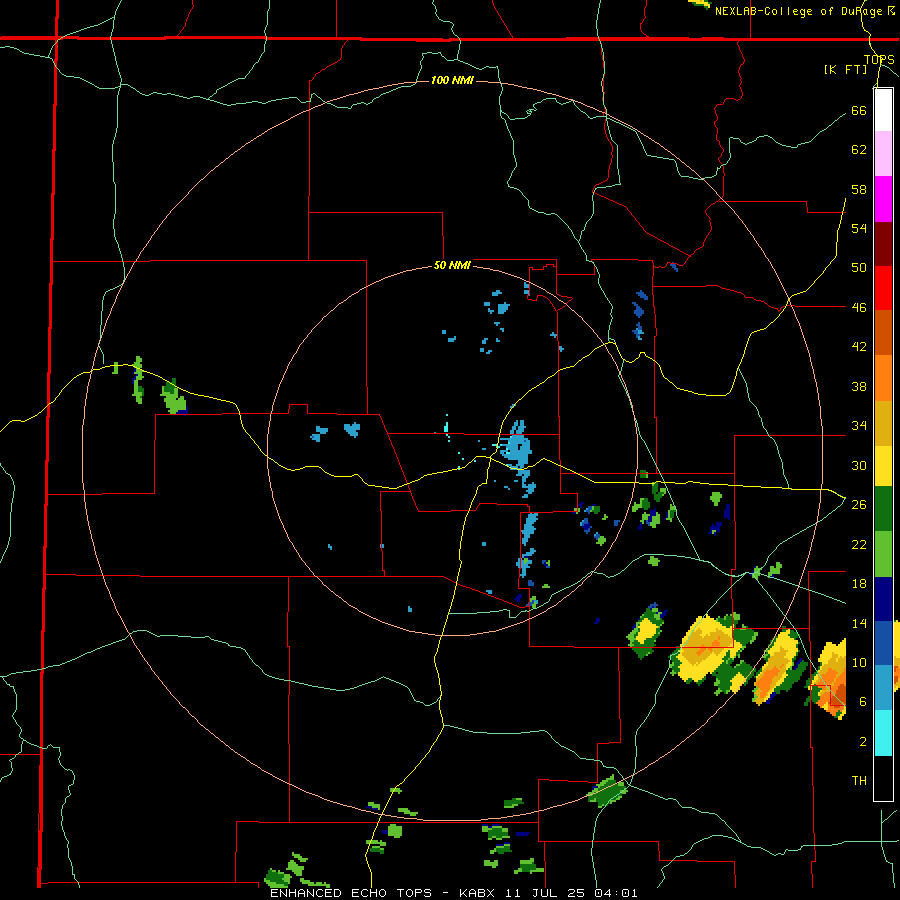
Task: Click the medium blue 14 K FT legend swatch
Action: 883,643
